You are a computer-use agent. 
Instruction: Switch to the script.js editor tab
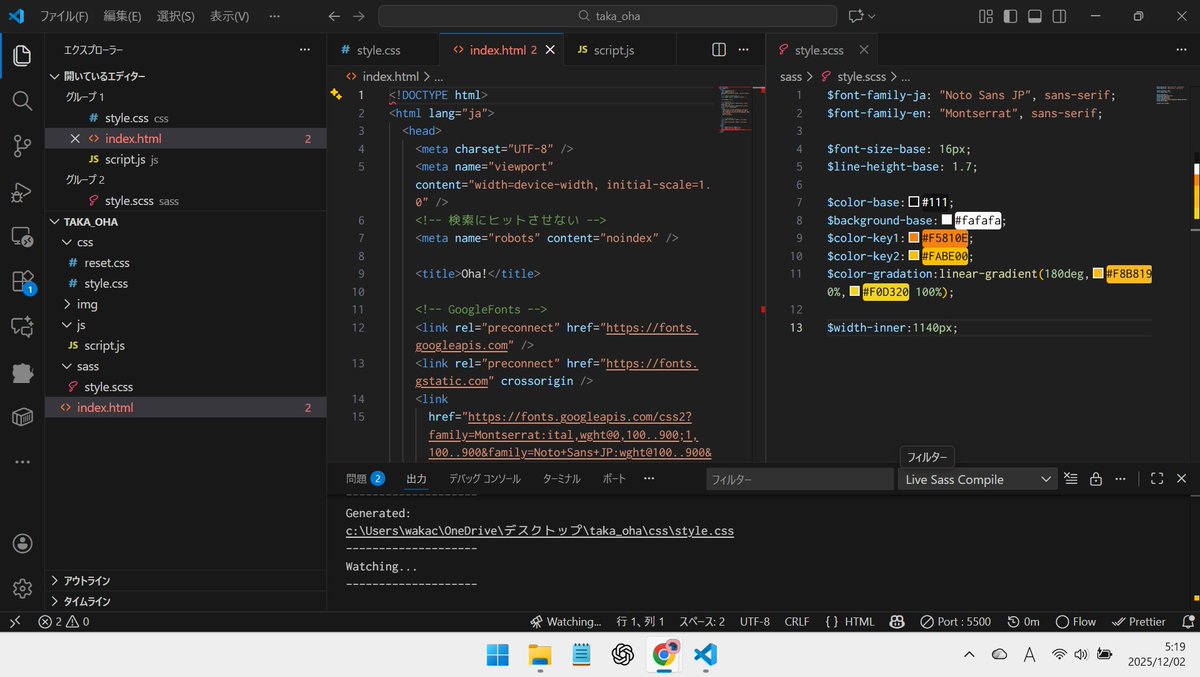[620, 50]
